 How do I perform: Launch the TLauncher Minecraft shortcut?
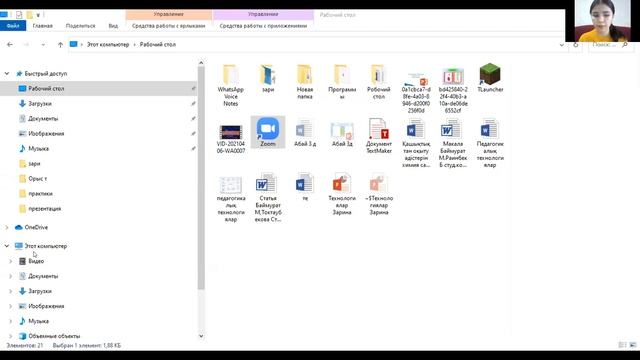click(x=490, y=78)
